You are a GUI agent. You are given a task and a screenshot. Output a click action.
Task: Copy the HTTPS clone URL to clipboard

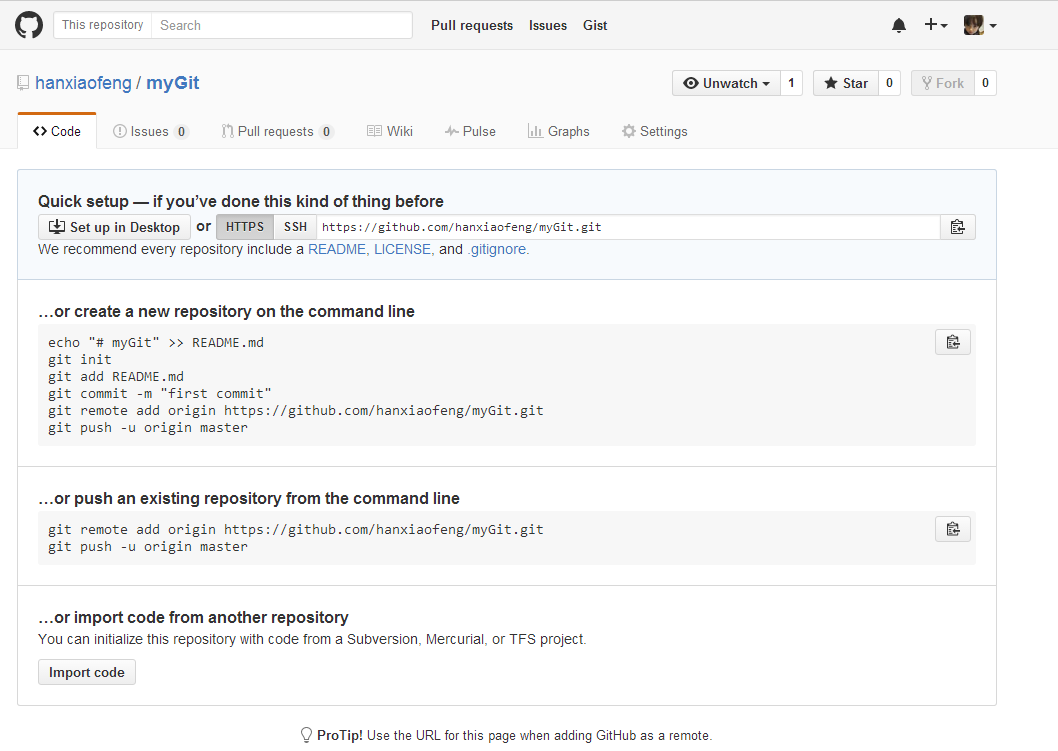click(x=957, y=227)
